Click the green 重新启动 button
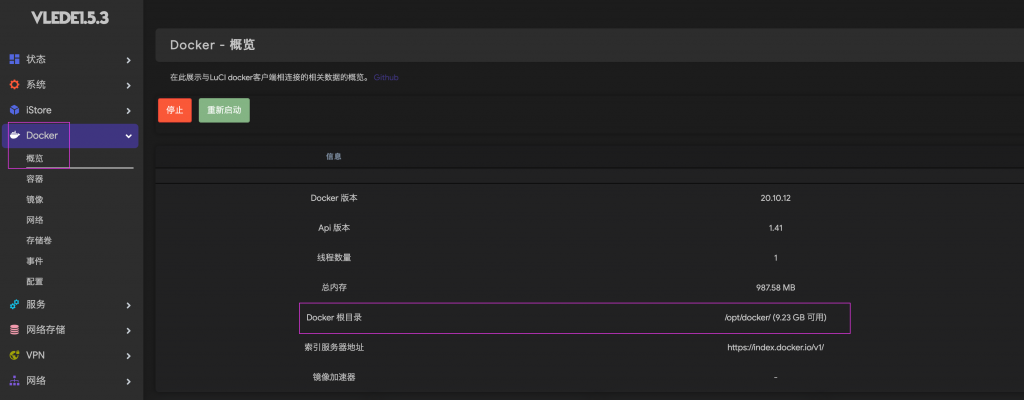Viewport: 1024px width, 400px height. coord(224,110)
